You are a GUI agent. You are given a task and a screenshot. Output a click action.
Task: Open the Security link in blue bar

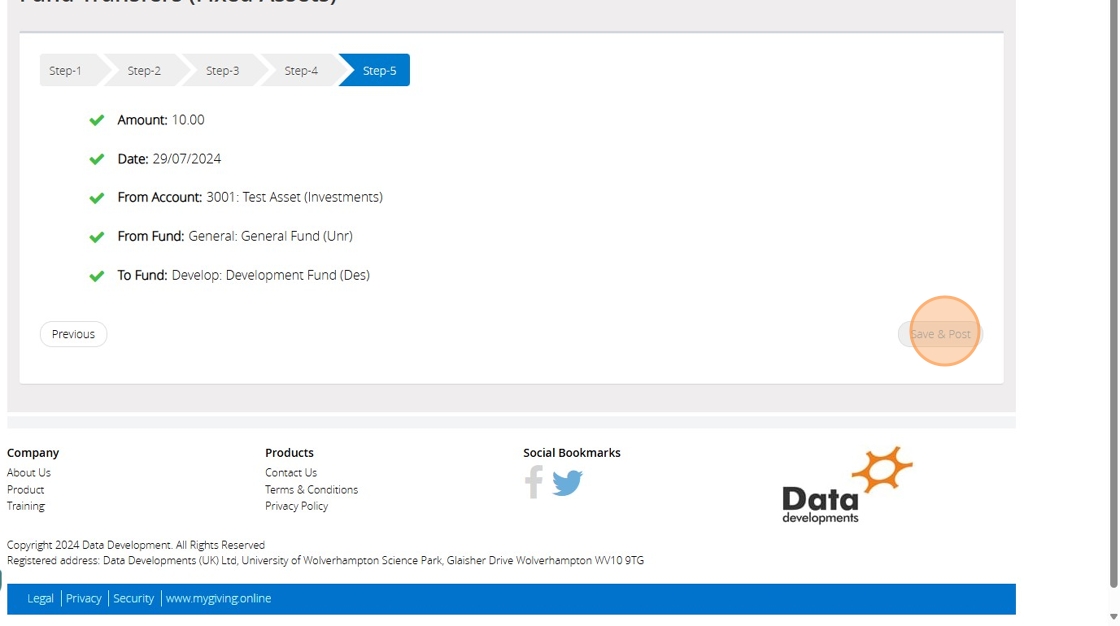[x=134, y=598]
